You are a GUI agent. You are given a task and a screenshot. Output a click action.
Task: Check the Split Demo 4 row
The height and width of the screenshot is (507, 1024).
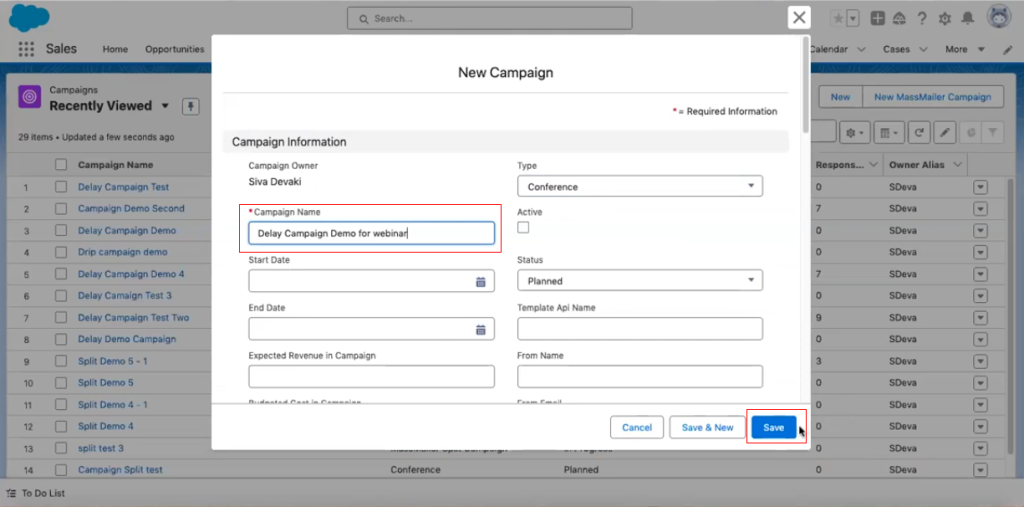click(61, 426)
